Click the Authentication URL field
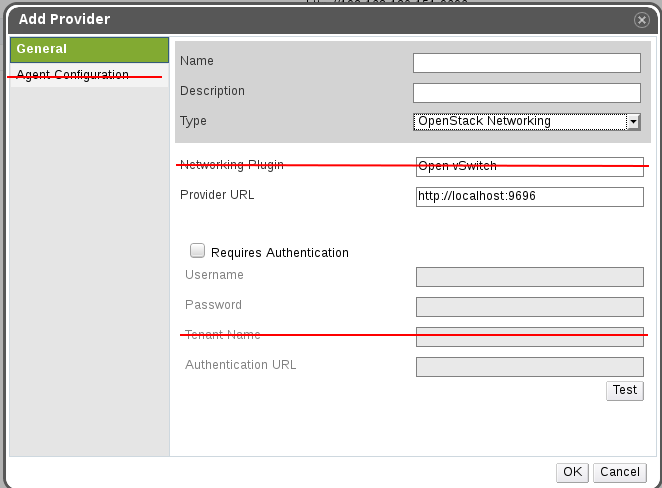 pyautogui.click(x=529, y=367)
